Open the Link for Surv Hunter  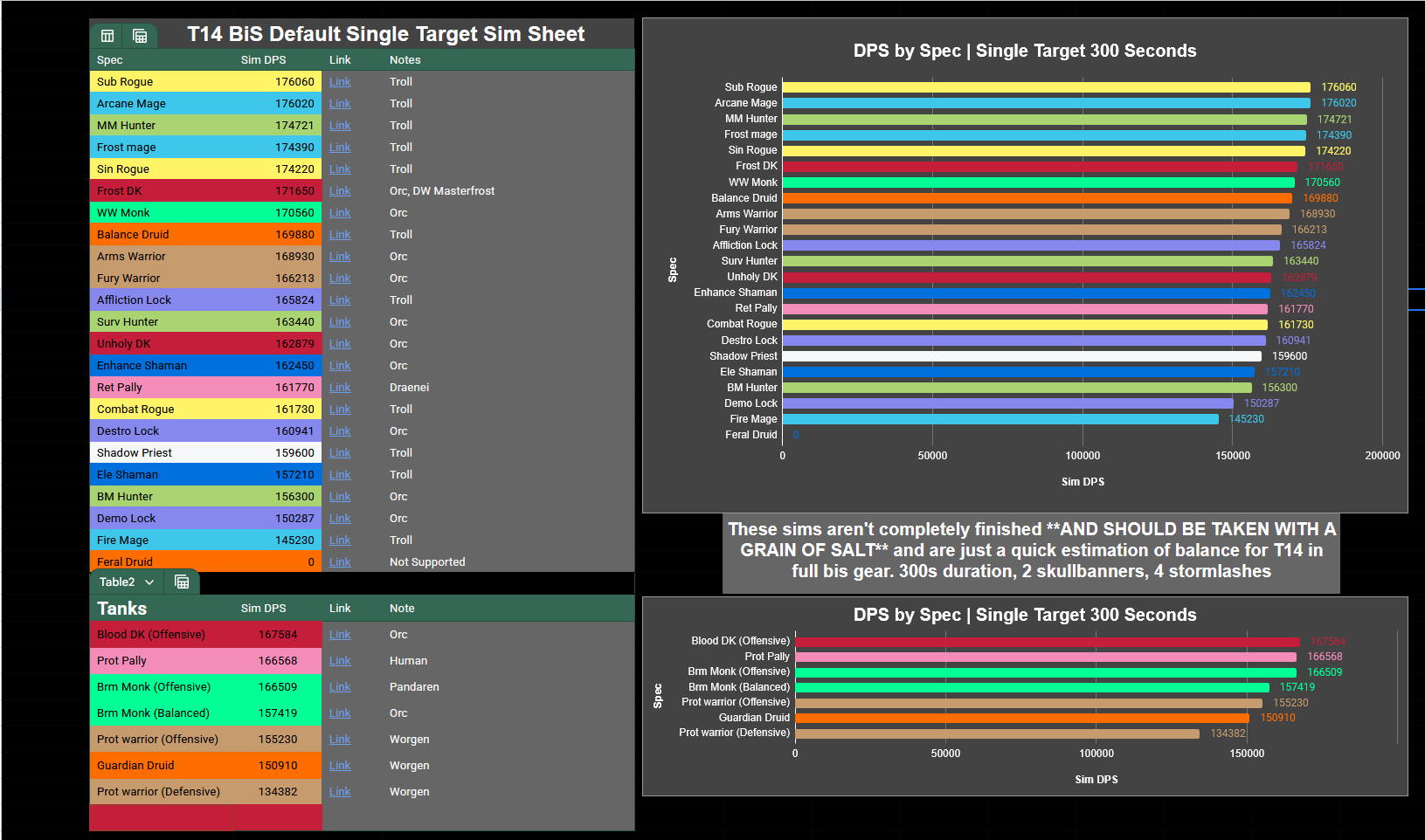pyautogui.click(x=340, y=322)
